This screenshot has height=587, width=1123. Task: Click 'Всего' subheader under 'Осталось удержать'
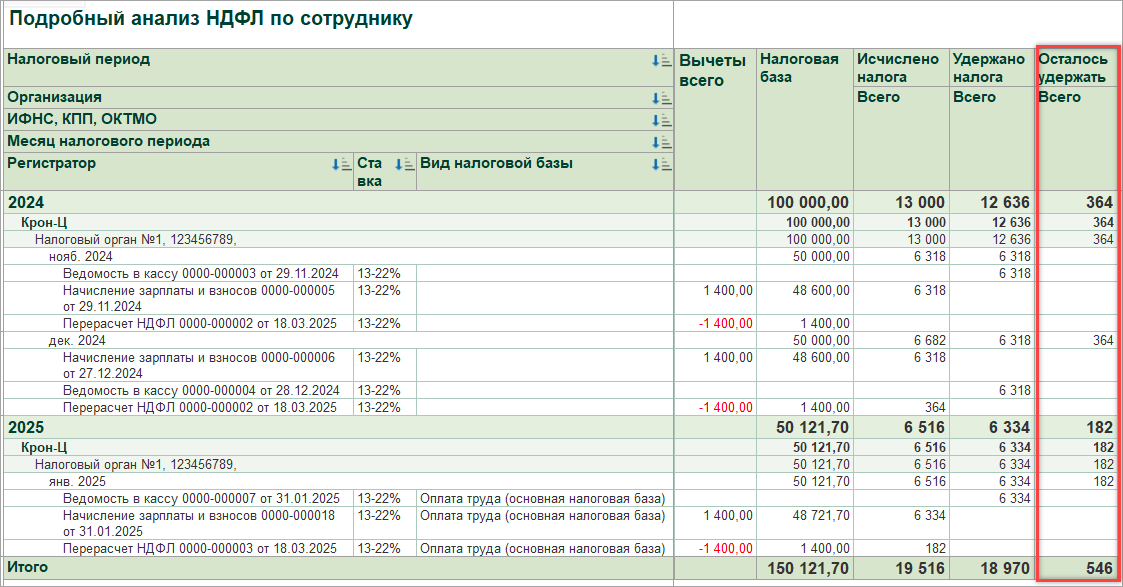1059,97
